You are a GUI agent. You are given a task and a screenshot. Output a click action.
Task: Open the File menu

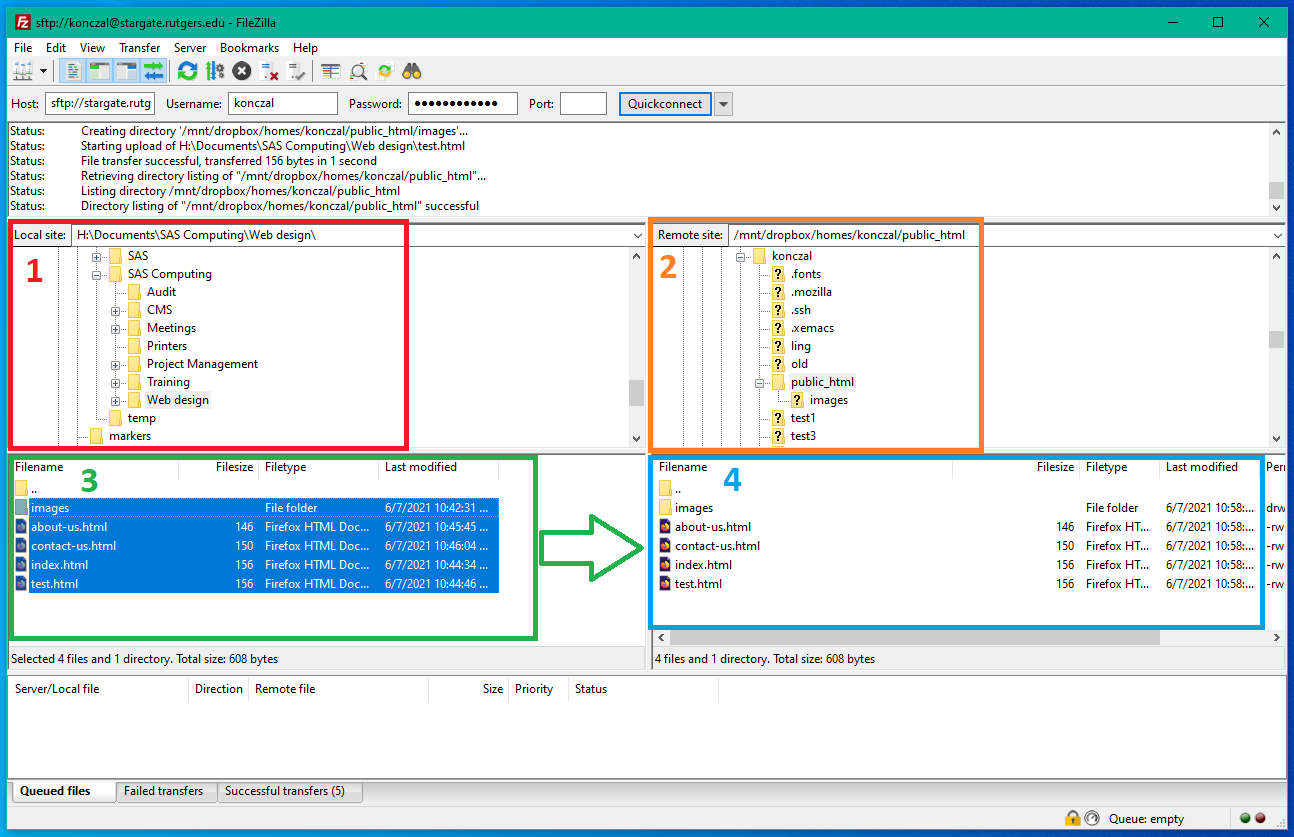pos(23,48)
